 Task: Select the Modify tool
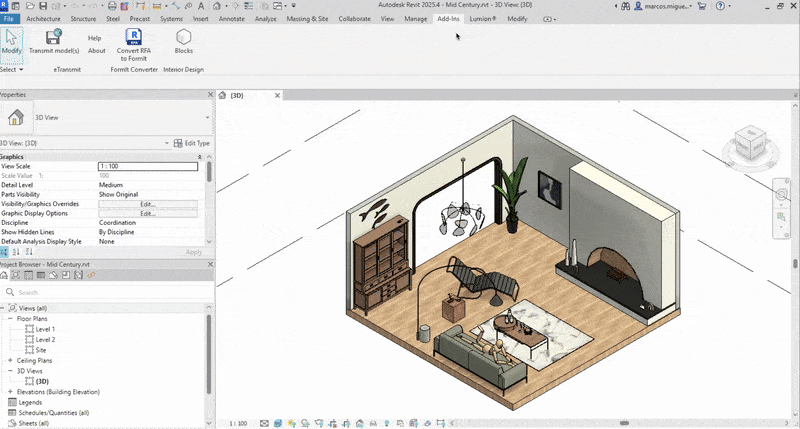pos(11,41)
